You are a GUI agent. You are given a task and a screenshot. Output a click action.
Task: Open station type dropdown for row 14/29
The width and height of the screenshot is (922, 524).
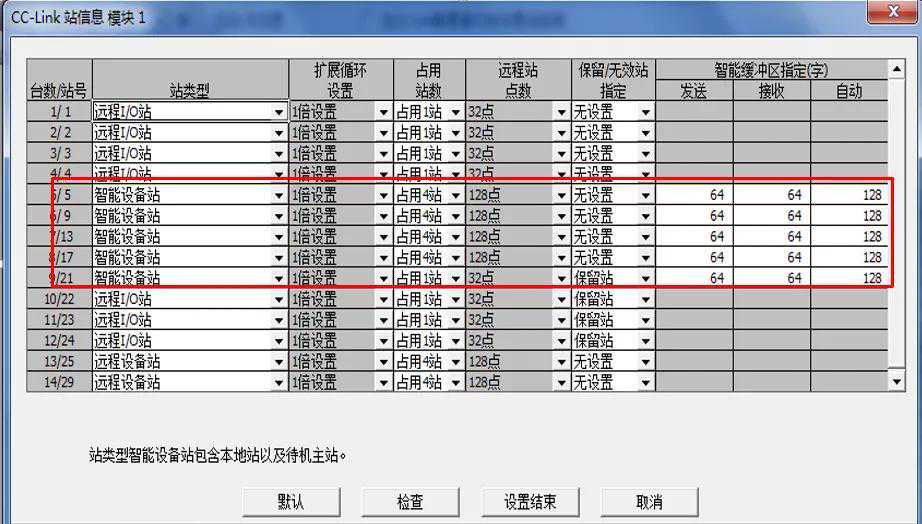pos(279,383)
